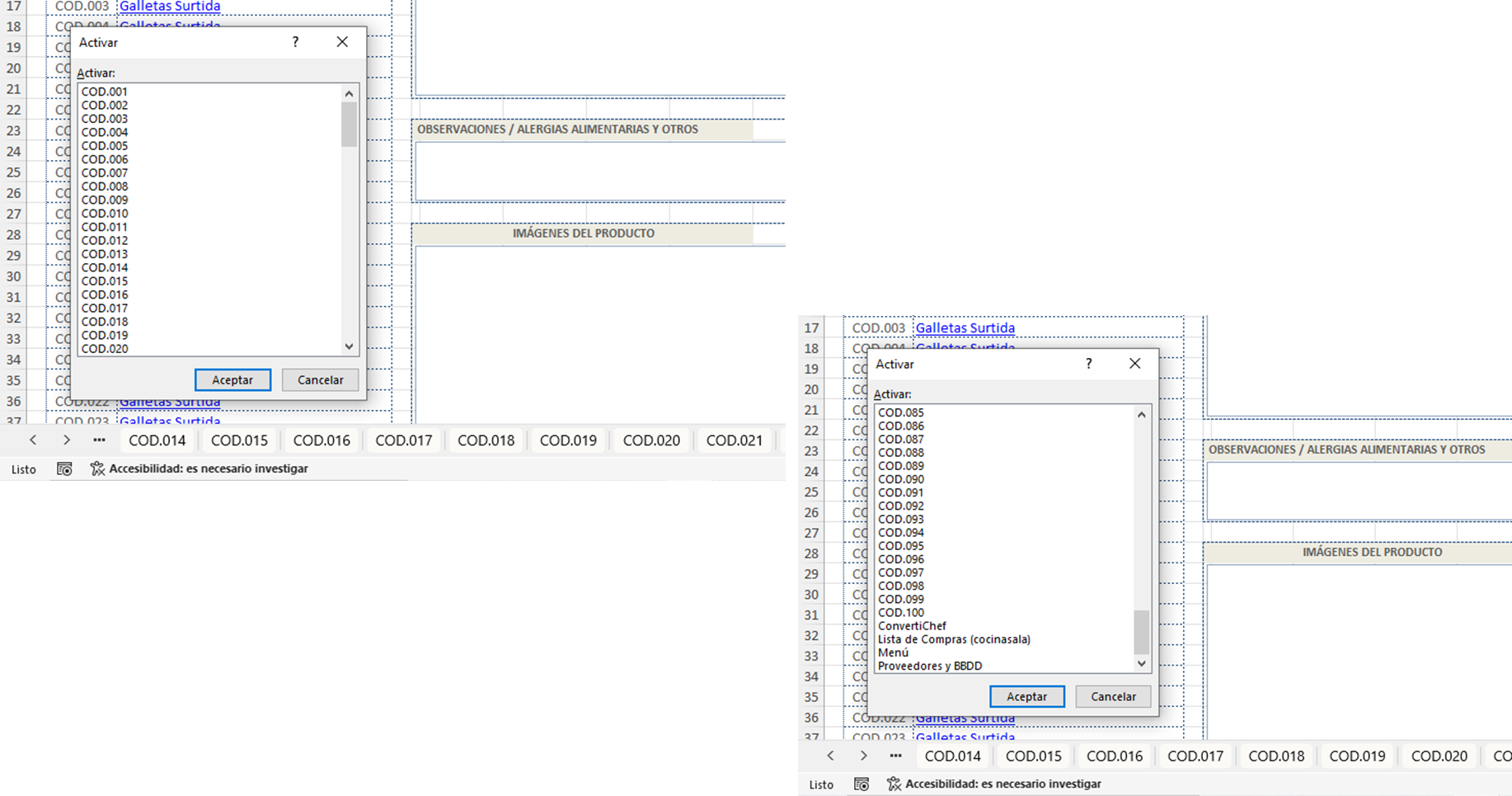Select COD.085 in the Activar list
1512x796 pixels.
tap(901, 412)
